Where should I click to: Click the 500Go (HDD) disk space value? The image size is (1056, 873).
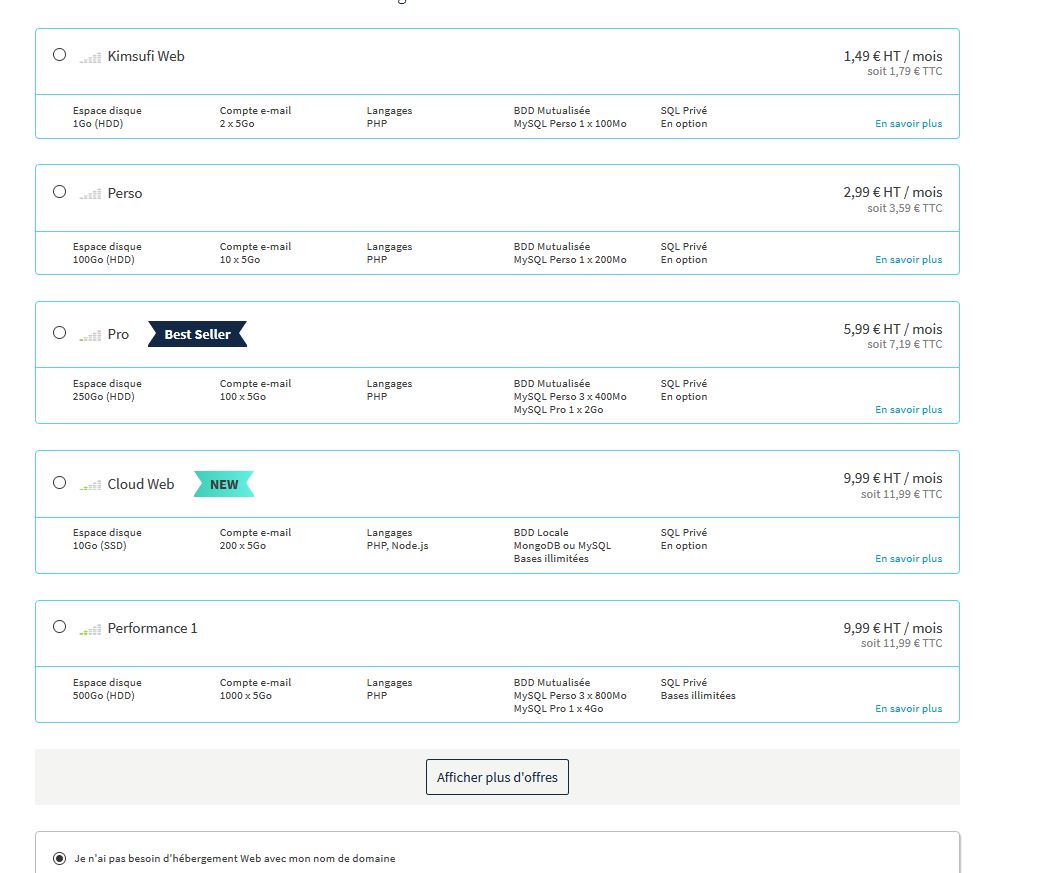104,696
